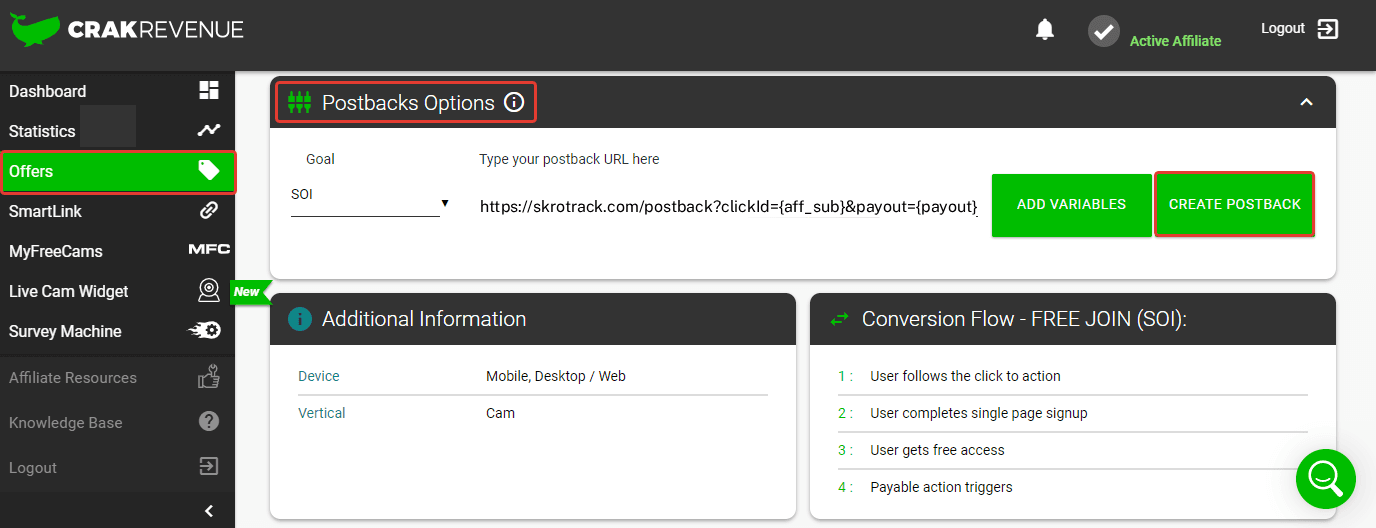Click the MFC logo icon
The width and height of the screenshot is (1376, 528).
pyautogui.click(x=209, y=250)
